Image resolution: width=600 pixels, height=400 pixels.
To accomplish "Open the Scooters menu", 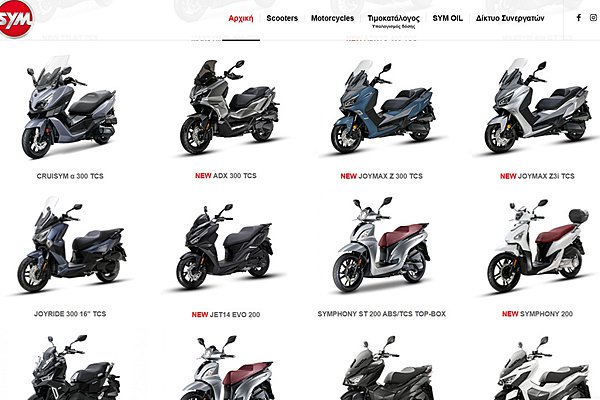I will coord(282,18).
